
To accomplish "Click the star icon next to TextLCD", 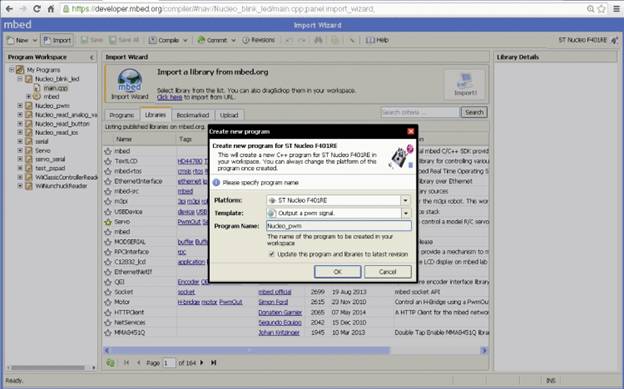I will click(108, 161).
